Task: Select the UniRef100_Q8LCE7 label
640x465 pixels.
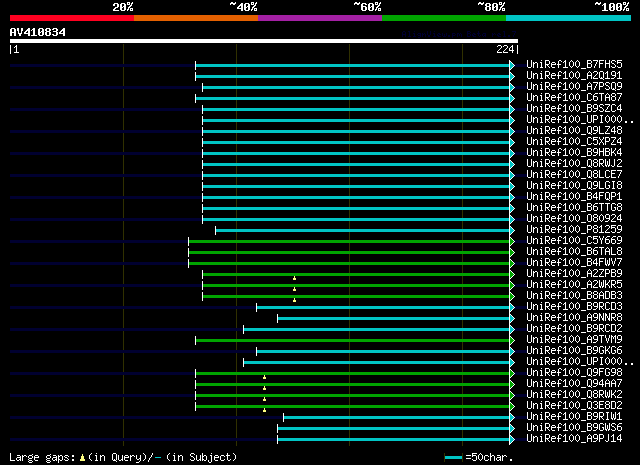Action: click(574, 175)
